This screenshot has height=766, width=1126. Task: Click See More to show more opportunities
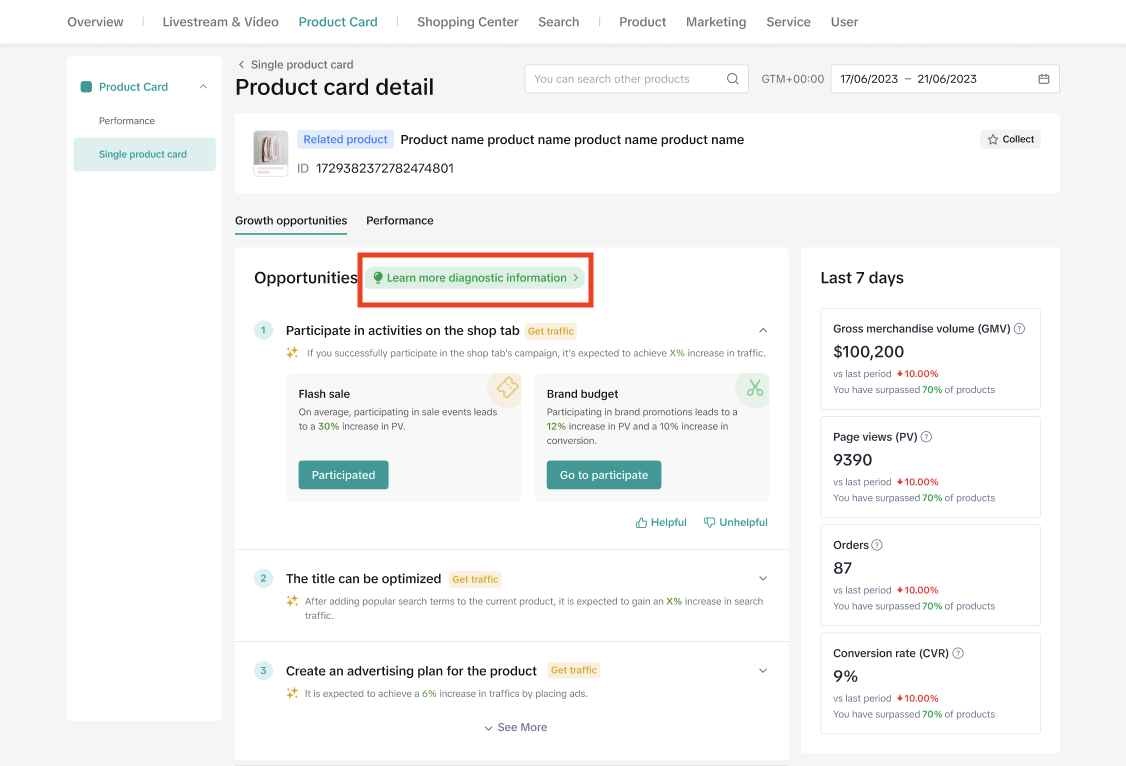515,727
